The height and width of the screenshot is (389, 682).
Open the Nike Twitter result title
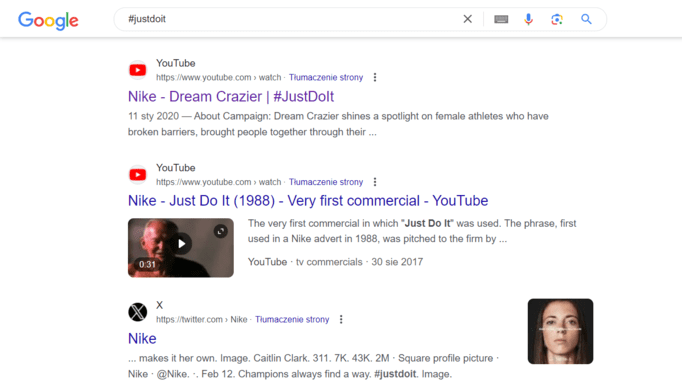(142, 339)
